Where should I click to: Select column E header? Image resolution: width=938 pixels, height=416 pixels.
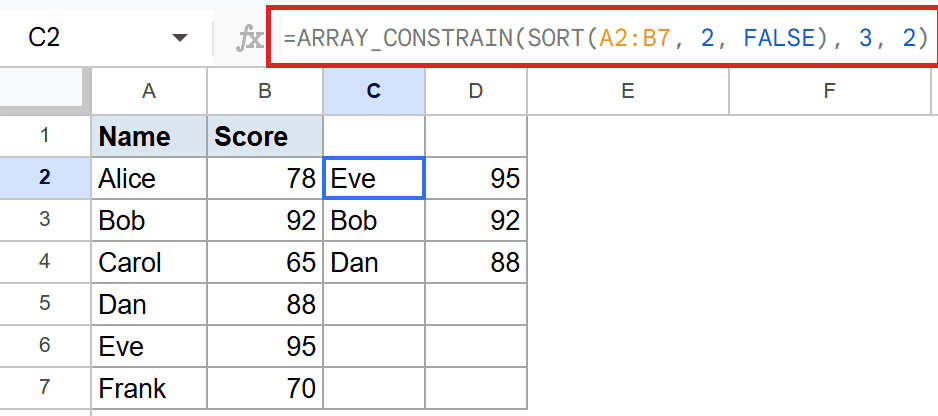point(628,91)
